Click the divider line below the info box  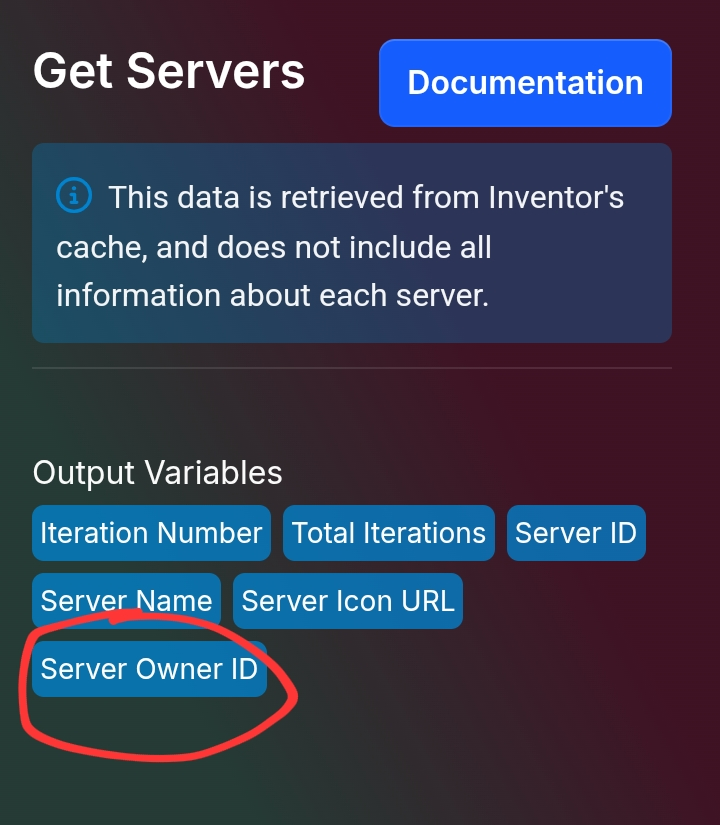[352, 368]
